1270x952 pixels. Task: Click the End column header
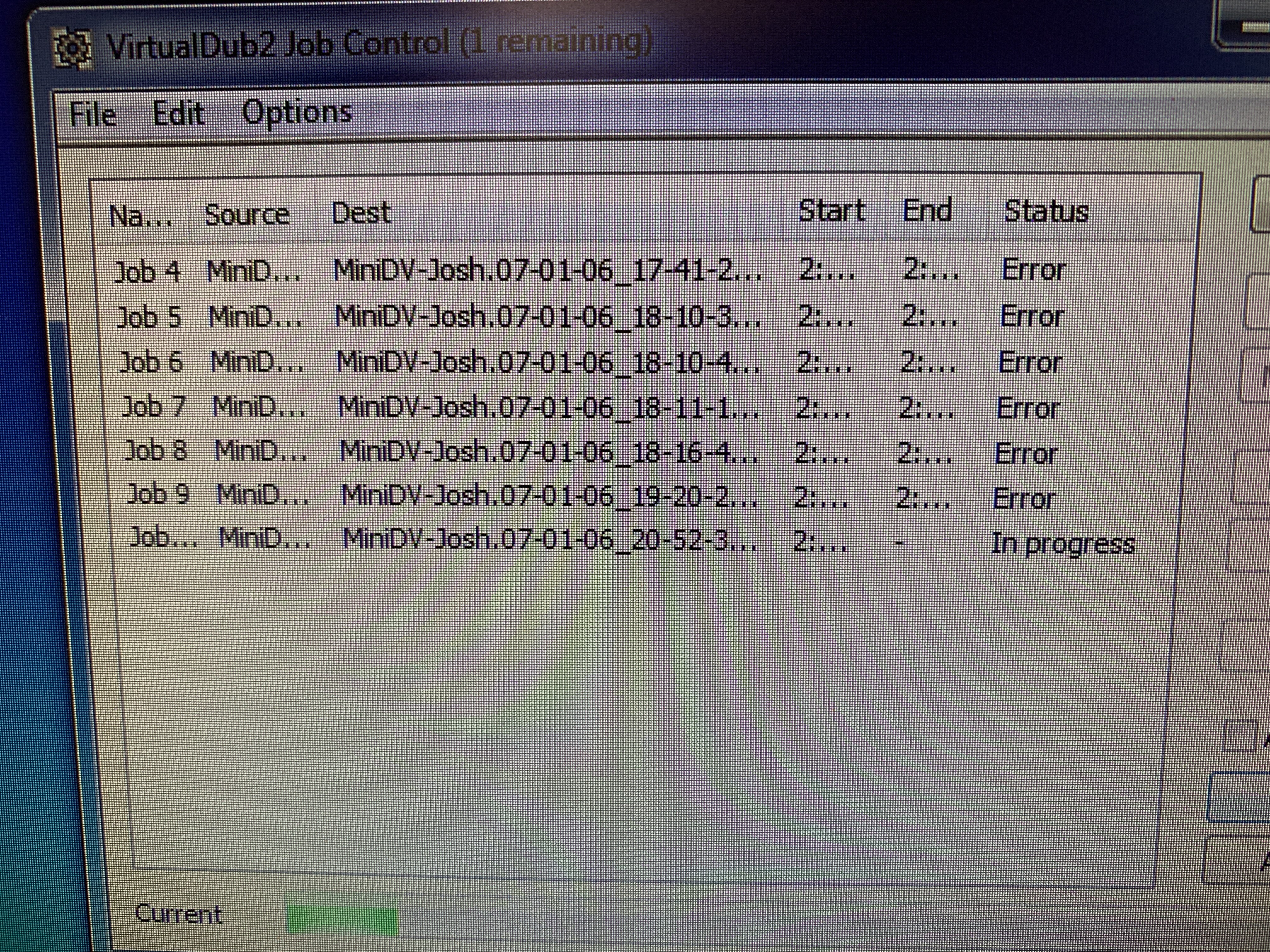click(927, 210)
